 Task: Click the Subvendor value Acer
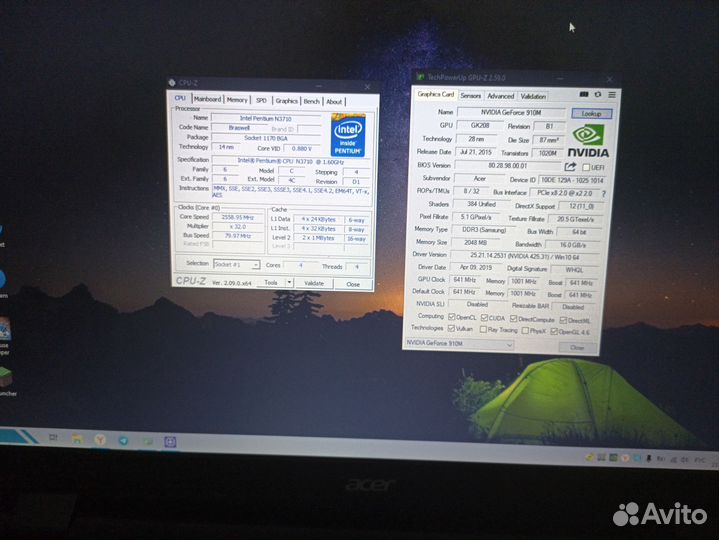coord(480,178)
